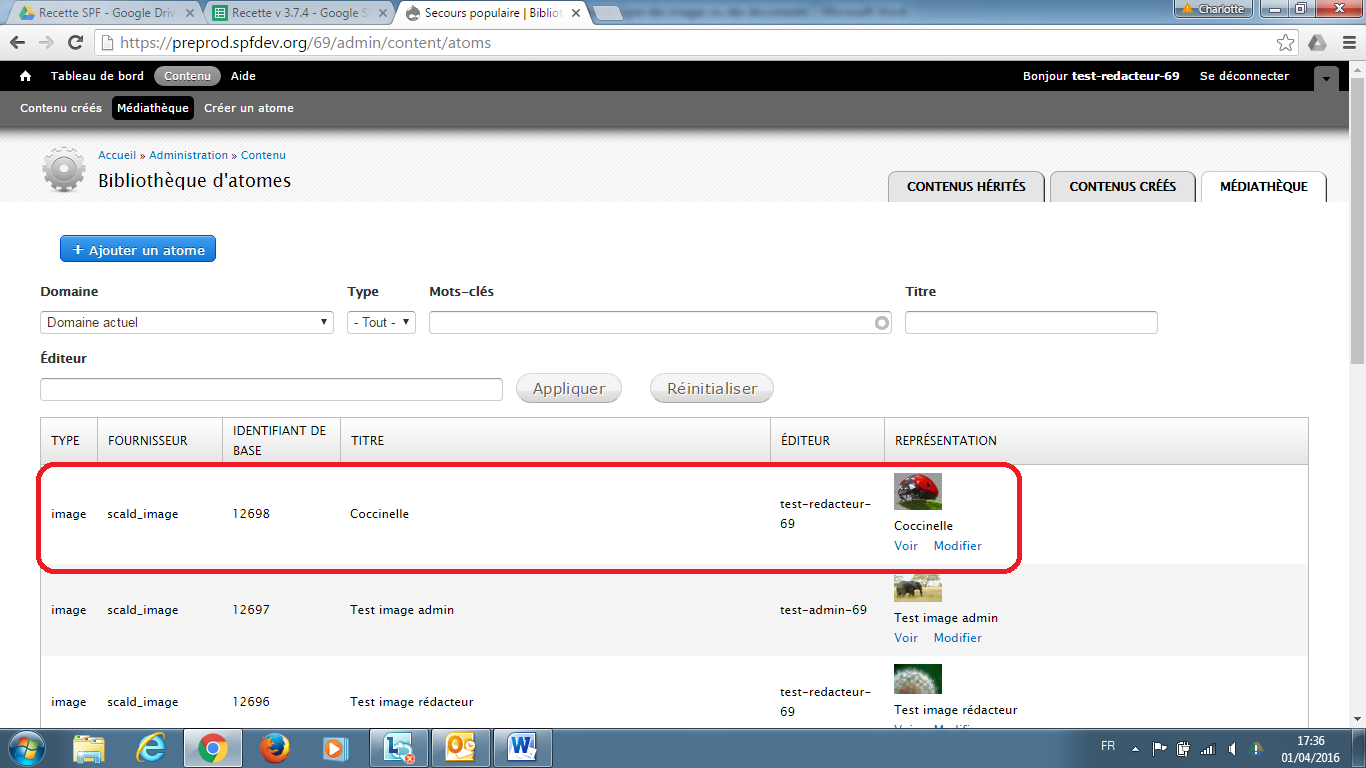1366x768 pixels.
Task: Click the Coccinelle ladybug thumbnail
Action: tap(917, 492)
